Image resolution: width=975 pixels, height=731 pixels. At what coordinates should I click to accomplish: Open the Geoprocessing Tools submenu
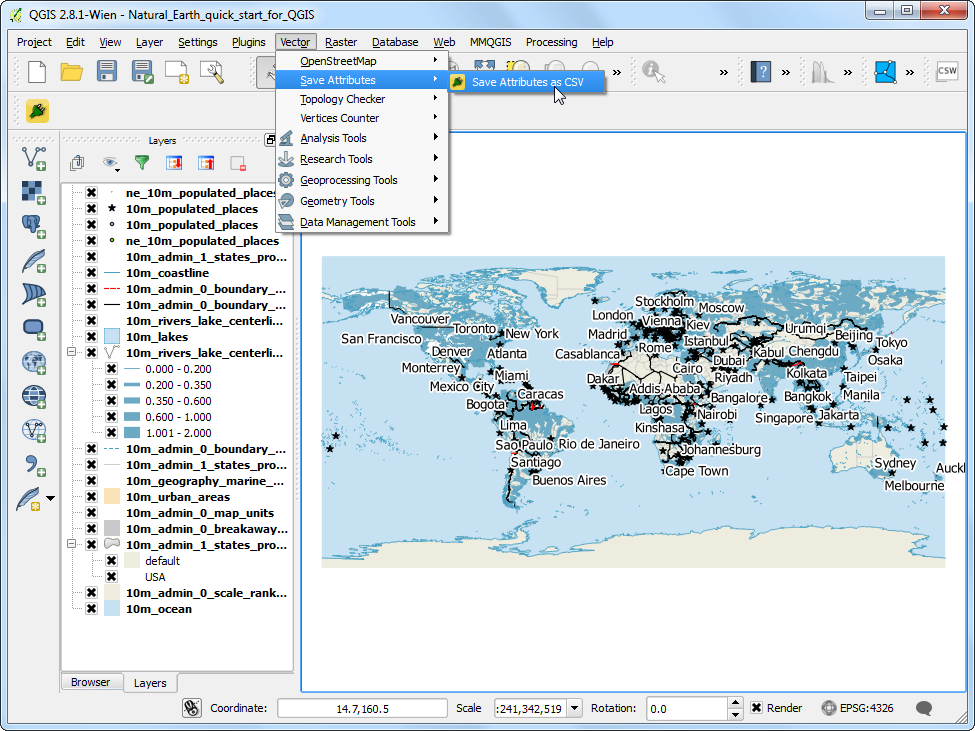[362, 180]
